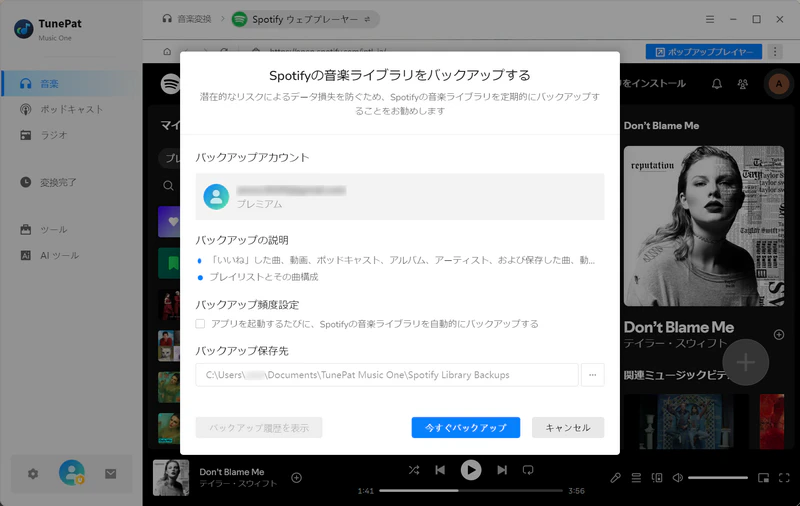Click キャンセル button
This screenshot has width=800, height=506.
point(568,427)
